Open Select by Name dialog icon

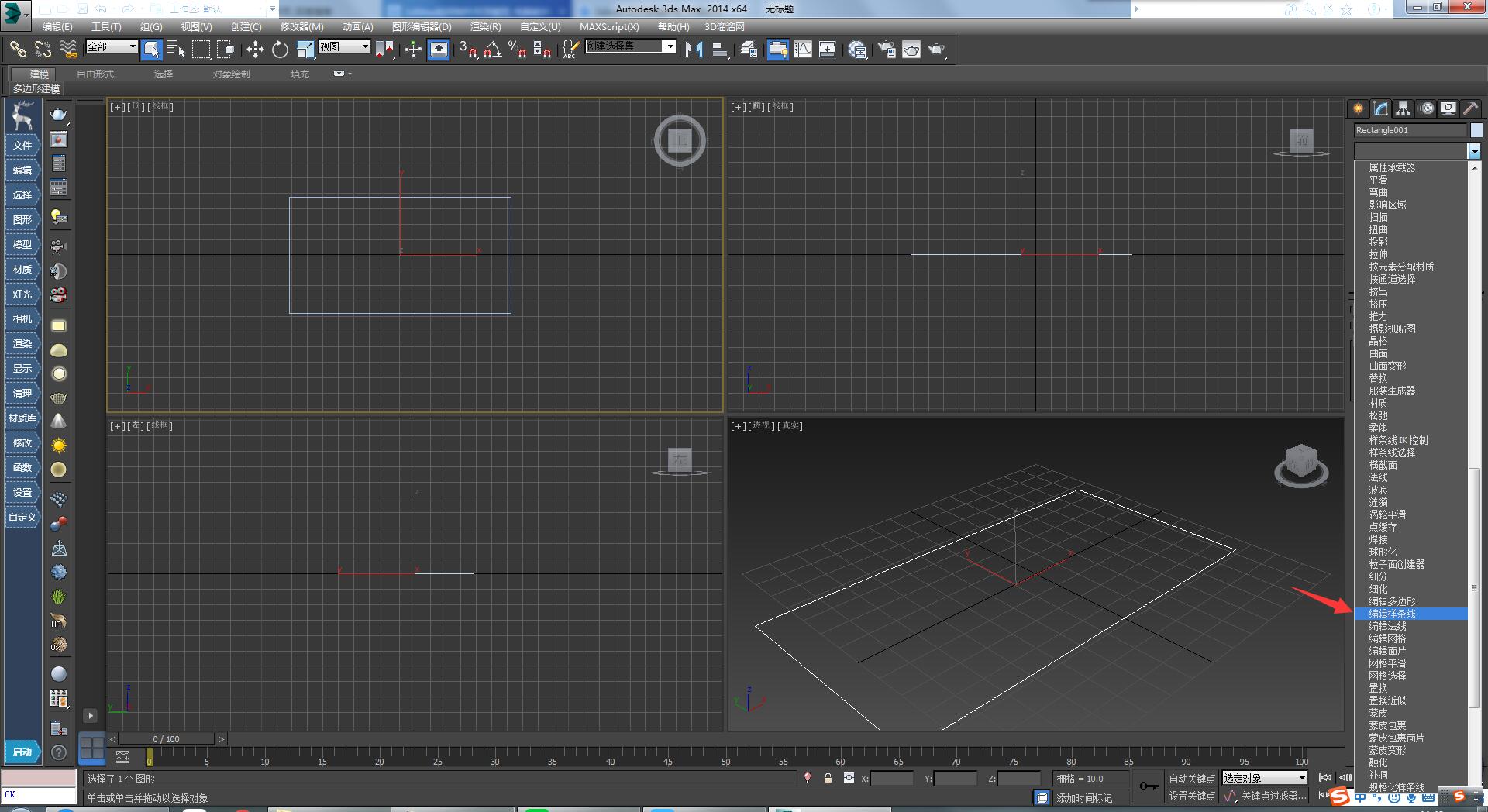tap(177, 50)
